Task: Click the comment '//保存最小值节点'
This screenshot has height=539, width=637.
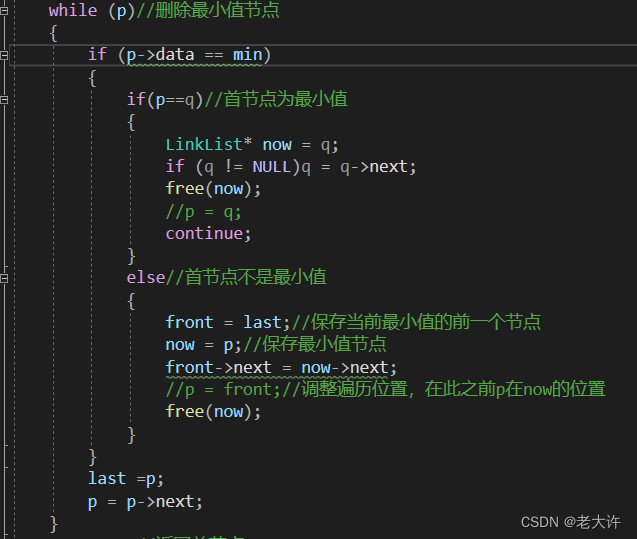Action: (x=314, y=344)
